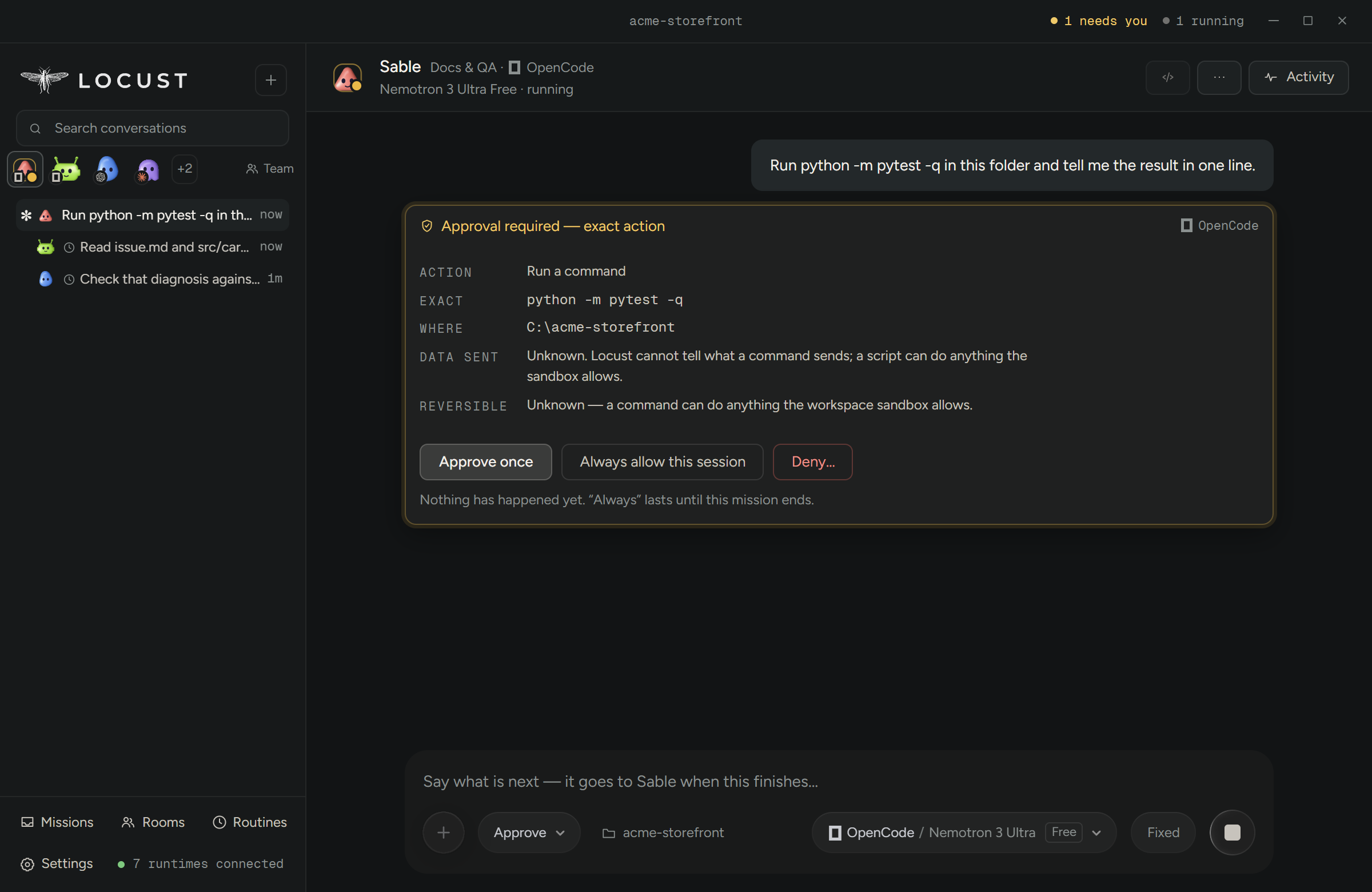
Task: Click the acme-storefront folder selector
Action: point(663,833)
